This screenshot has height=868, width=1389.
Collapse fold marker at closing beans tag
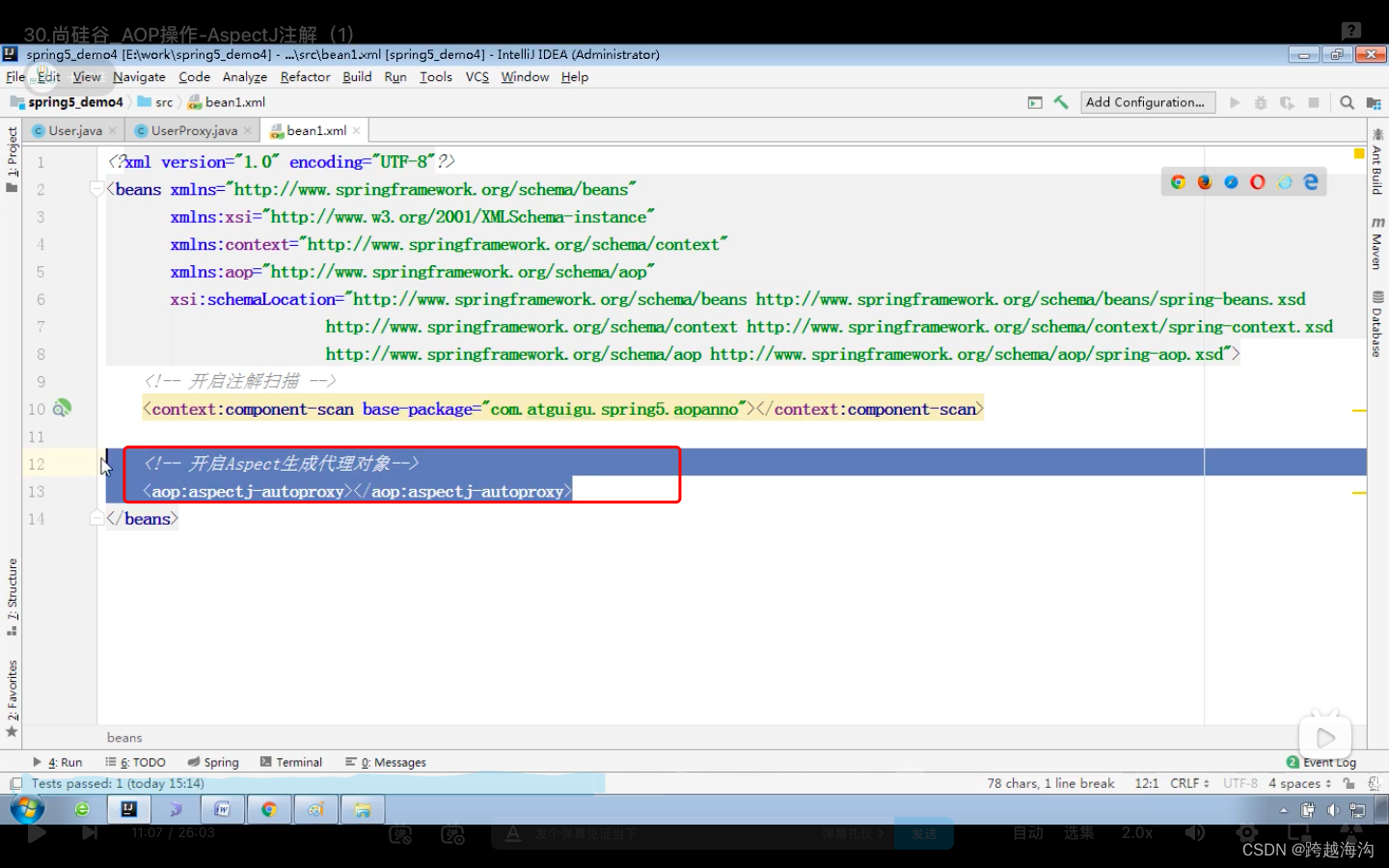click(96, 519)
